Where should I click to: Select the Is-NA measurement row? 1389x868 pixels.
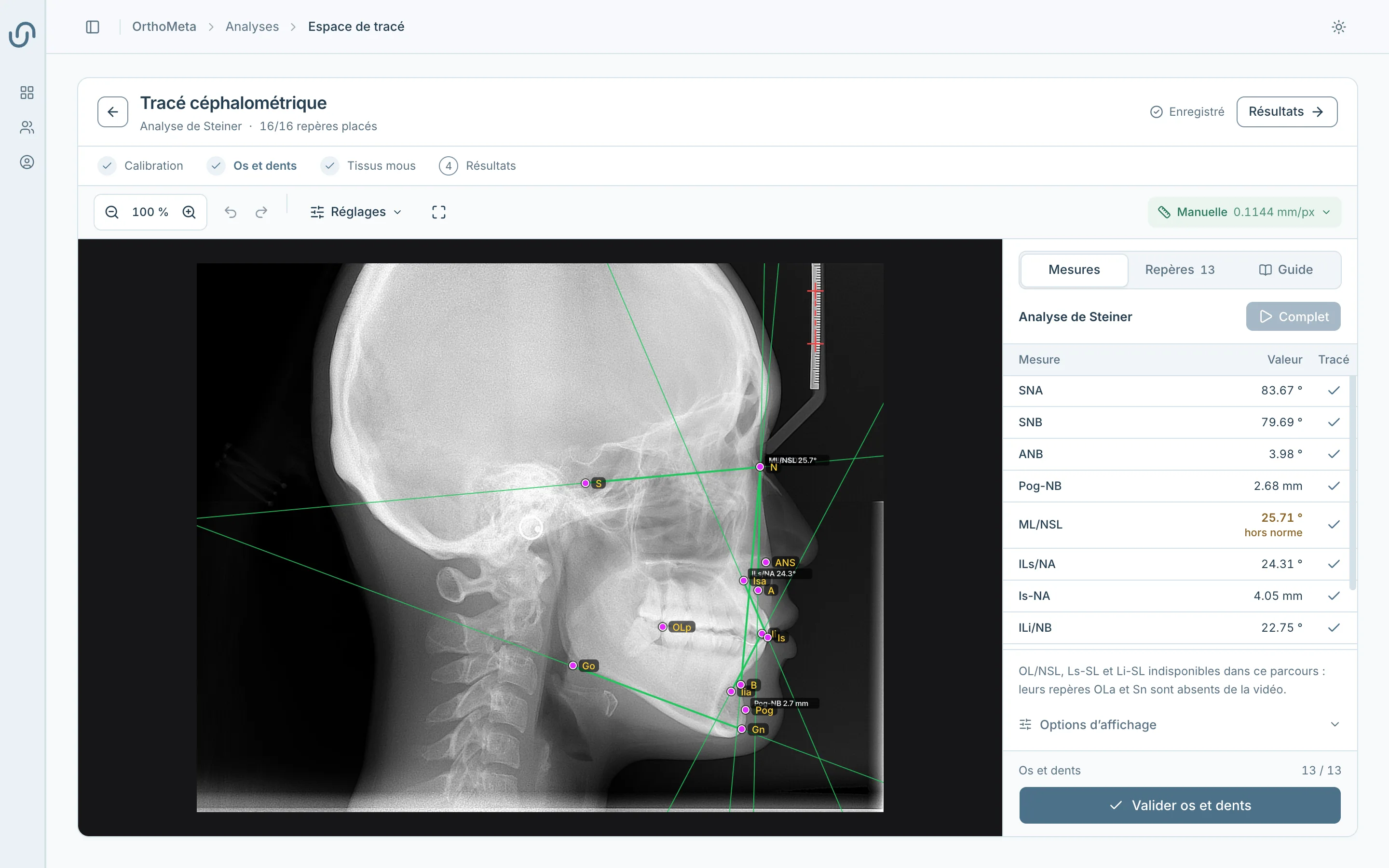tap(1180, 596)
